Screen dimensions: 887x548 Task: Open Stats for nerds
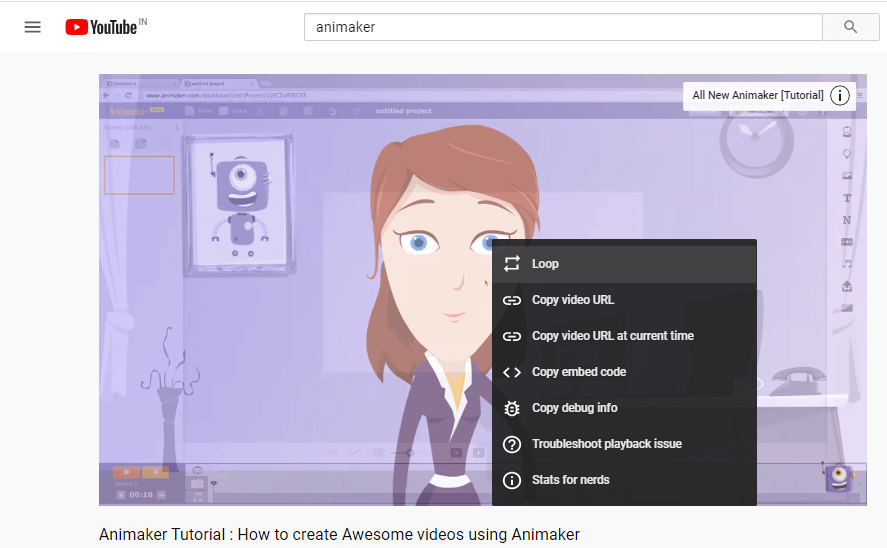pos(570,480)
